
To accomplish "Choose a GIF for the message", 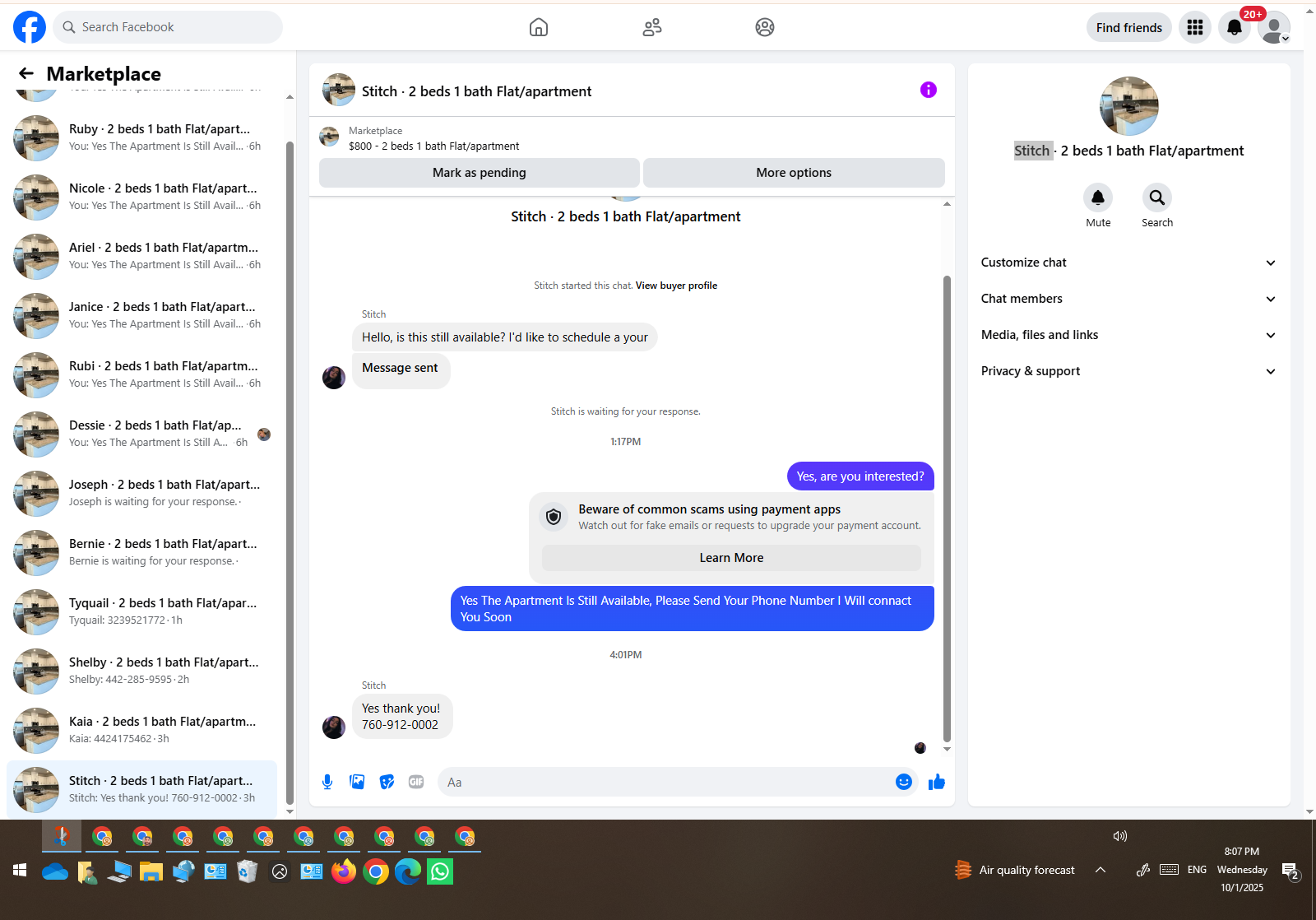I will (x=416, y=782).
